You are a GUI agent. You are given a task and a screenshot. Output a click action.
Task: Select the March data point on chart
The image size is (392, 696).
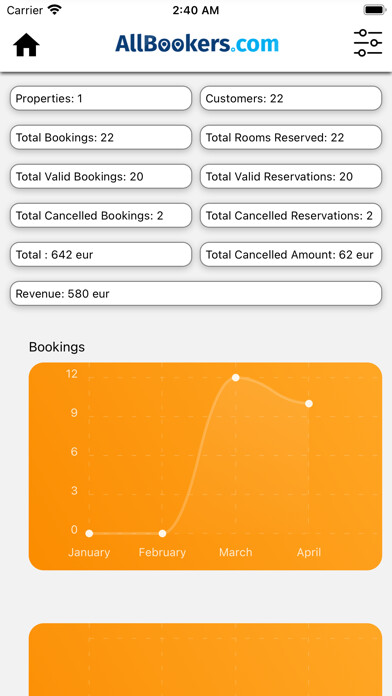pos(236,377)
